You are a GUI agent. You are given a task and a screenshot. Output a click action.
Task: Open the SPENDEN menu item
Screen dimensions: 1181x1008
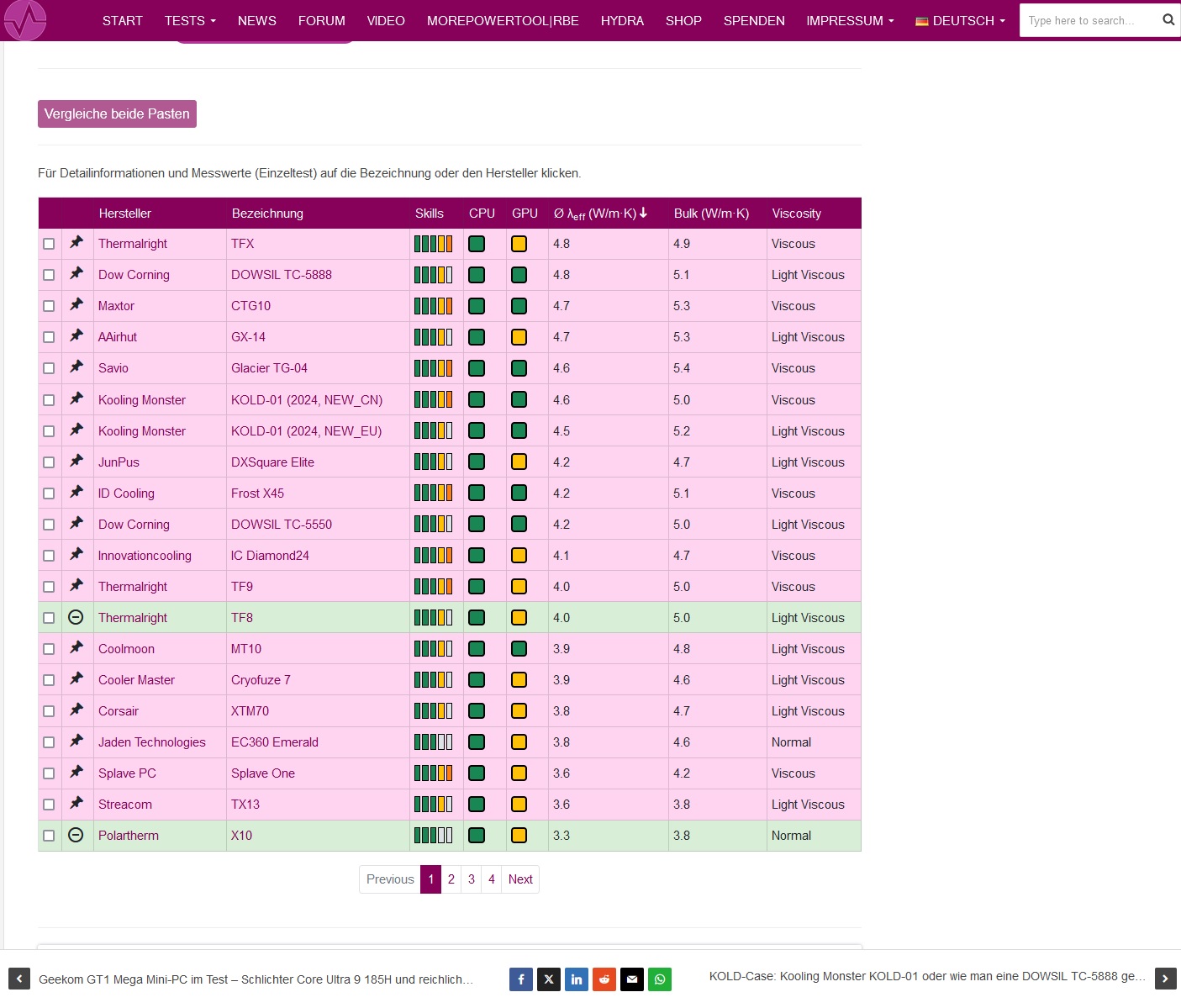point(754,20)
